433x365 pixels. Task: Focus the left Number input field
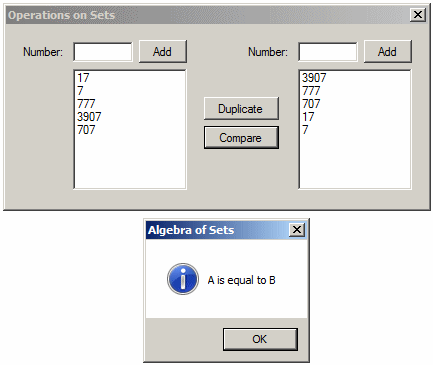103,52
